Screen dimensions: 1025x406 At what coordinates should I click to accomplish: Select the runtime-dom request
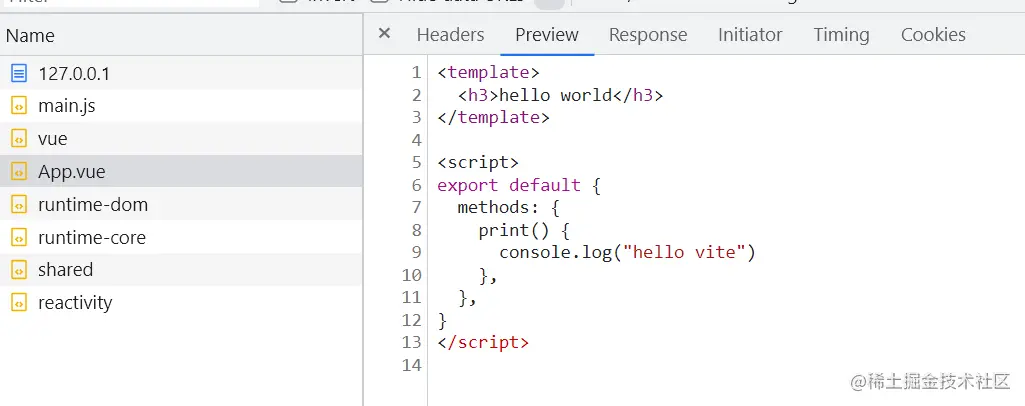181,205
